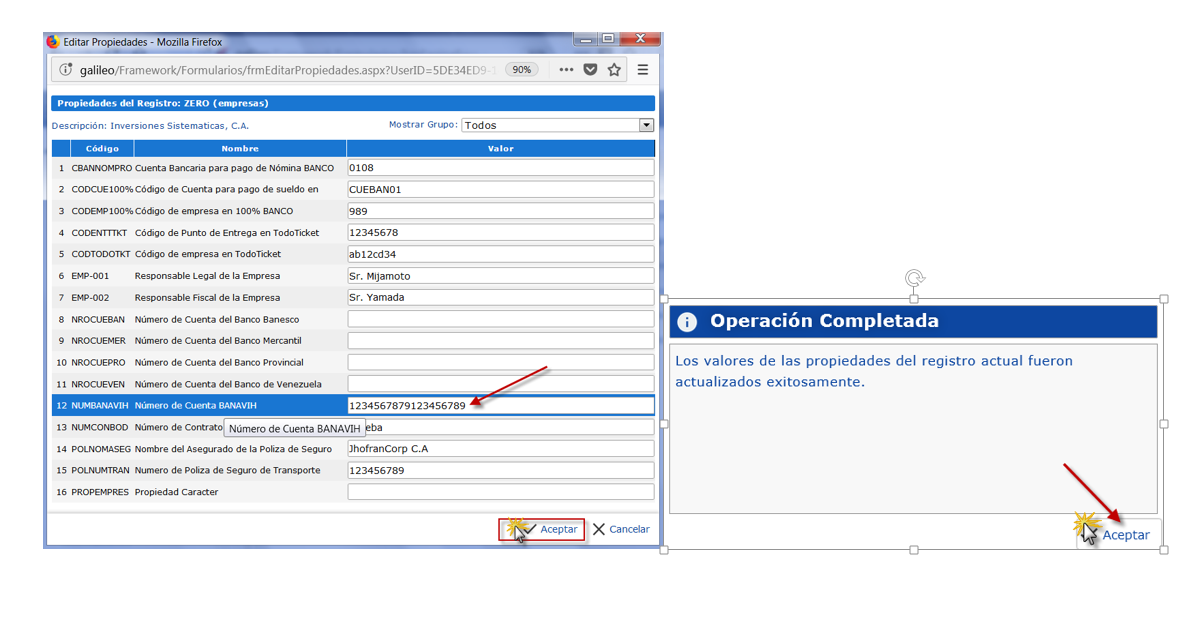The width and height of the screenshot is (1183, 623).
Task: Close the Editar Propiedades Firefox window
Action: (640, 38)
